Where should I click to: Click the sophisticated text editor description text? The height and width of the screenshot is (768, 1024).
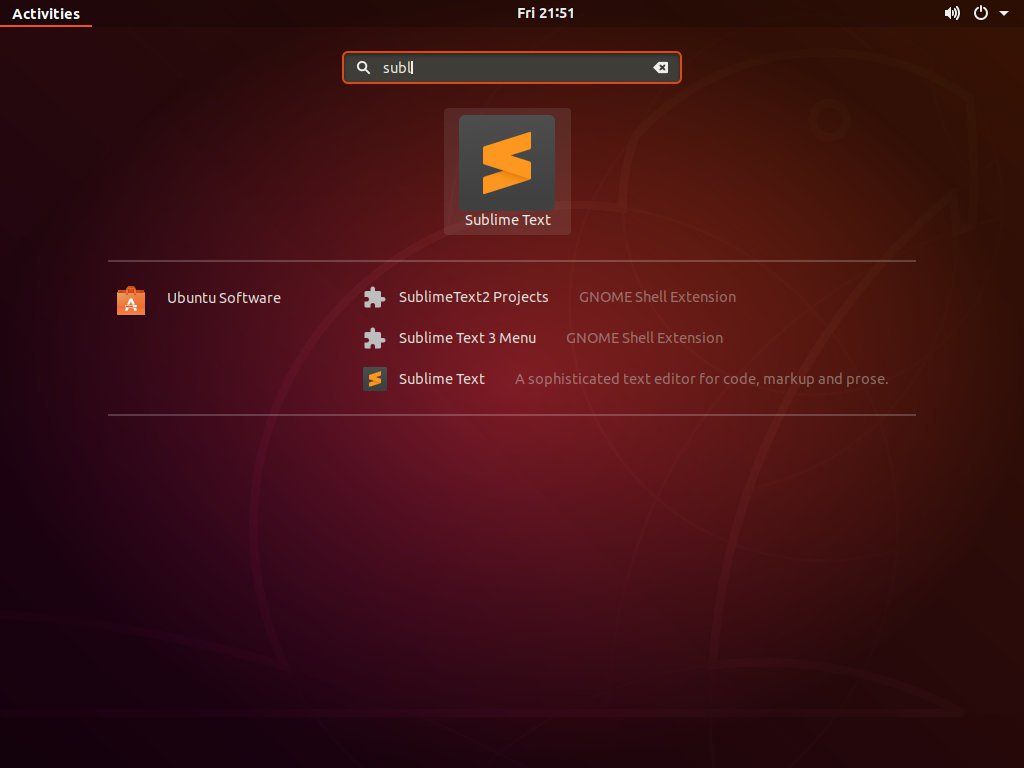click(701, 379)
